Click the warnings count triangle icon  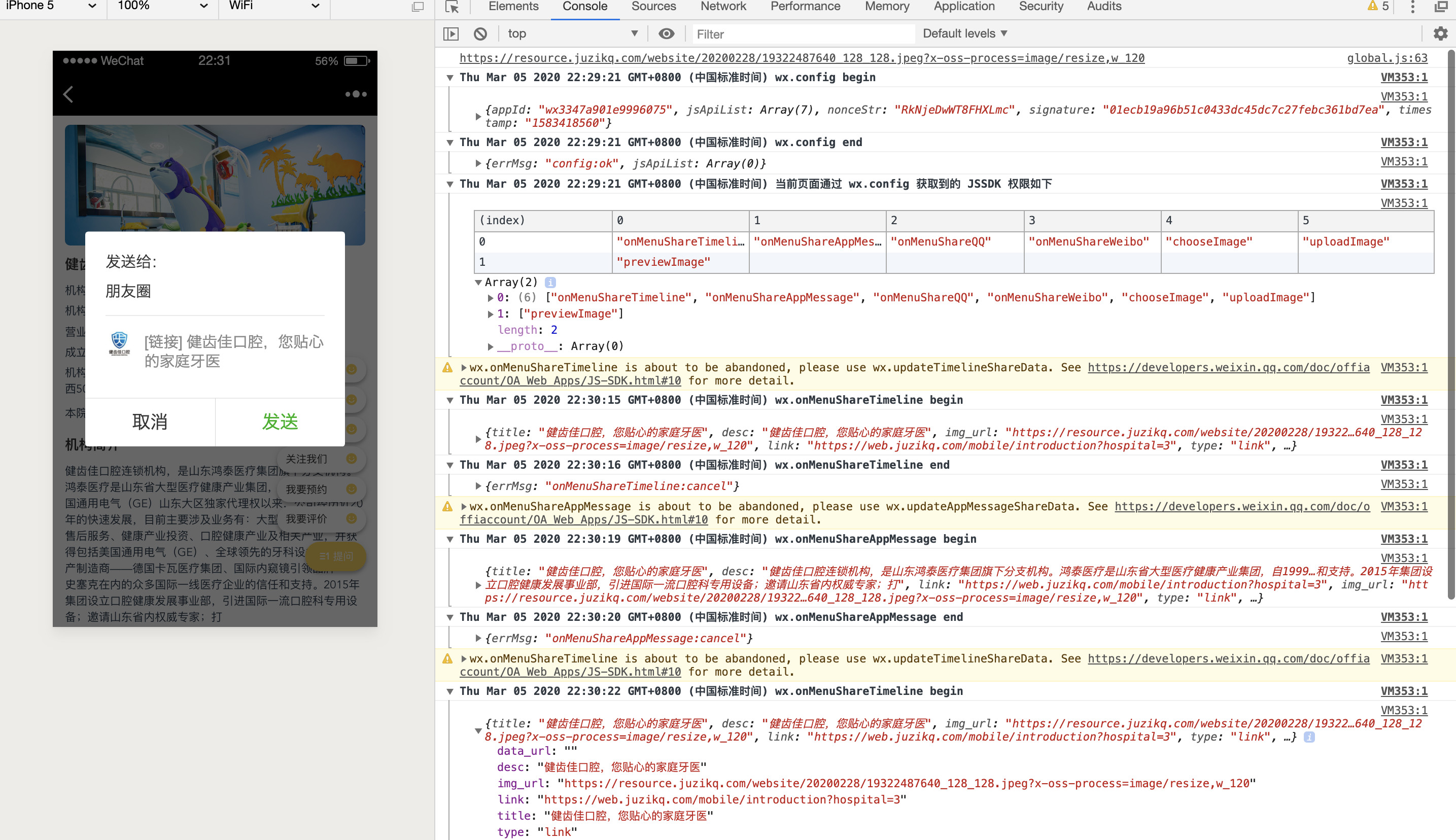(x=1372, y=7)
